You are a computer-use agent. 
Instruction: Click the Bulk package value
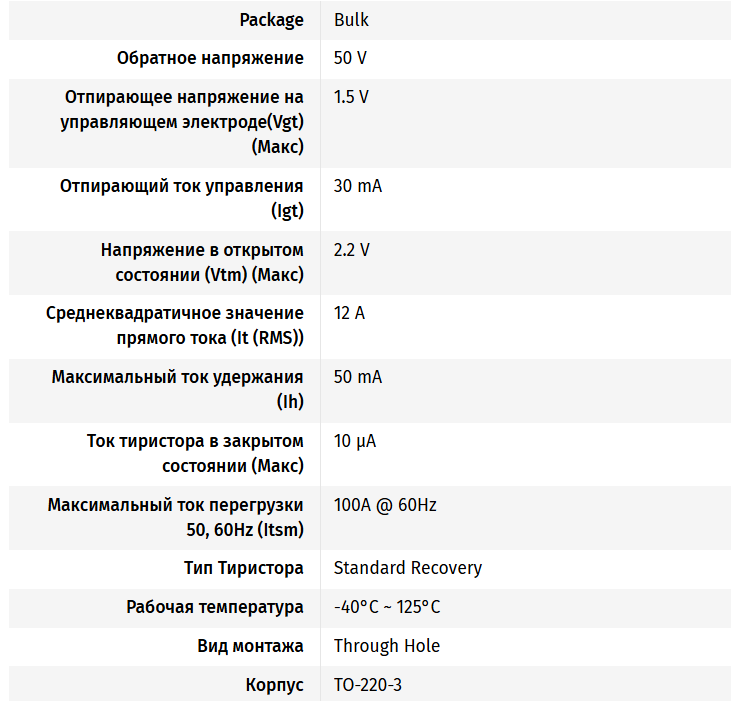(x=351, y=20)
